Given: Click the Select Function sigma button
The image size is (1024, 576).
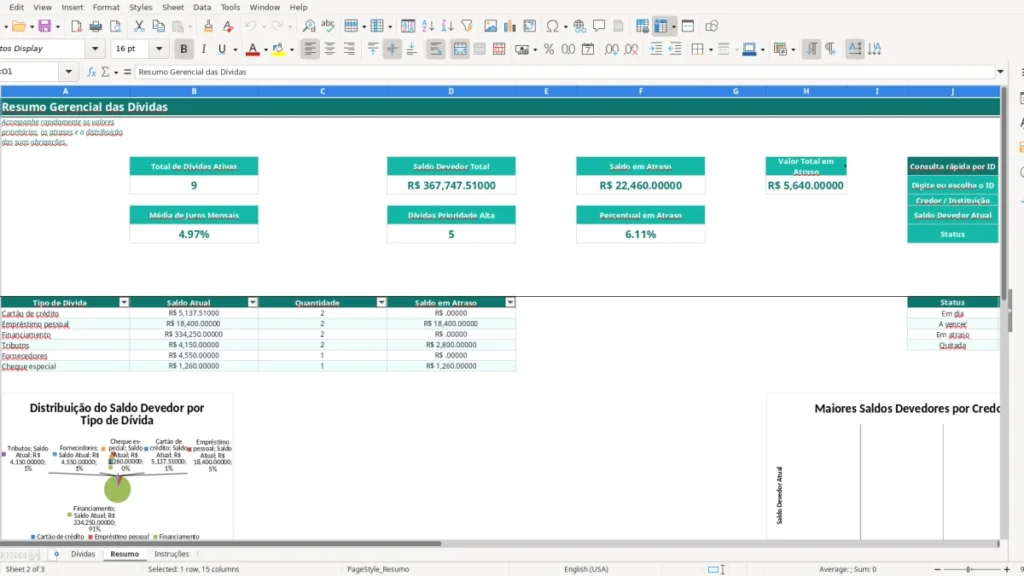Looking at the screenshot, I should 105,72.
